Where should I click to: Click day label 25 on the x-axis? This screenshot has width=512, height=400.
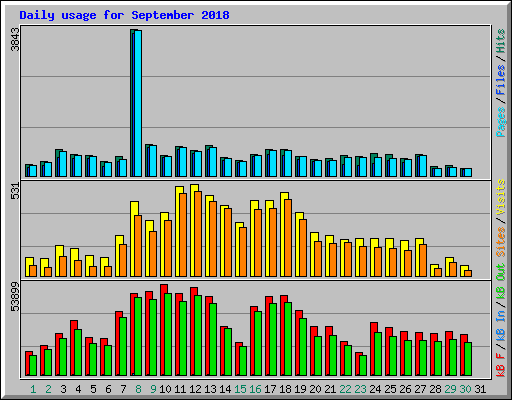[x=390, y=389]
